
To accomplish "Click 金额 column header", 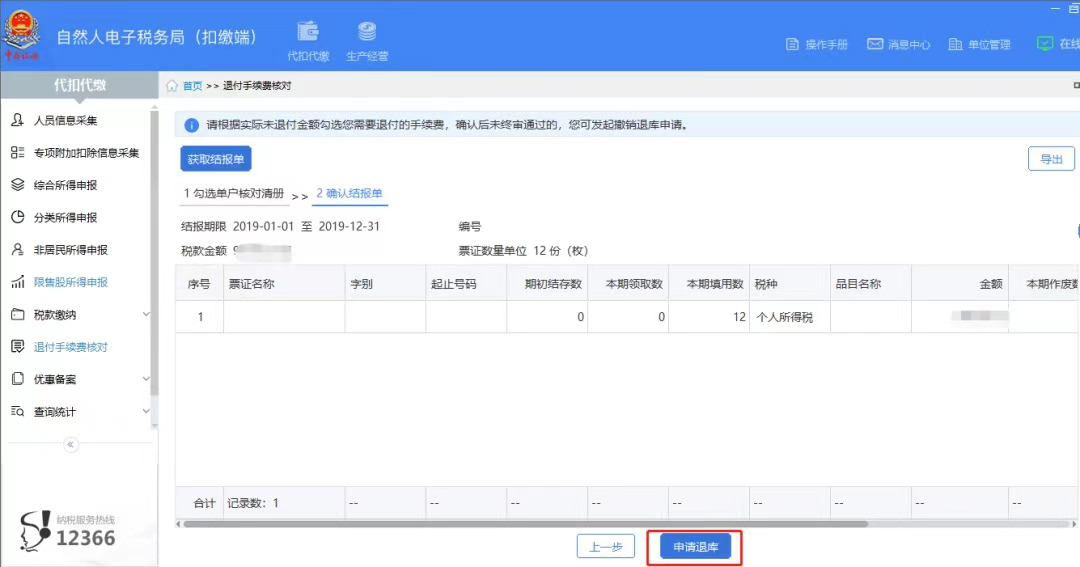I will click(x=960, y=284).
